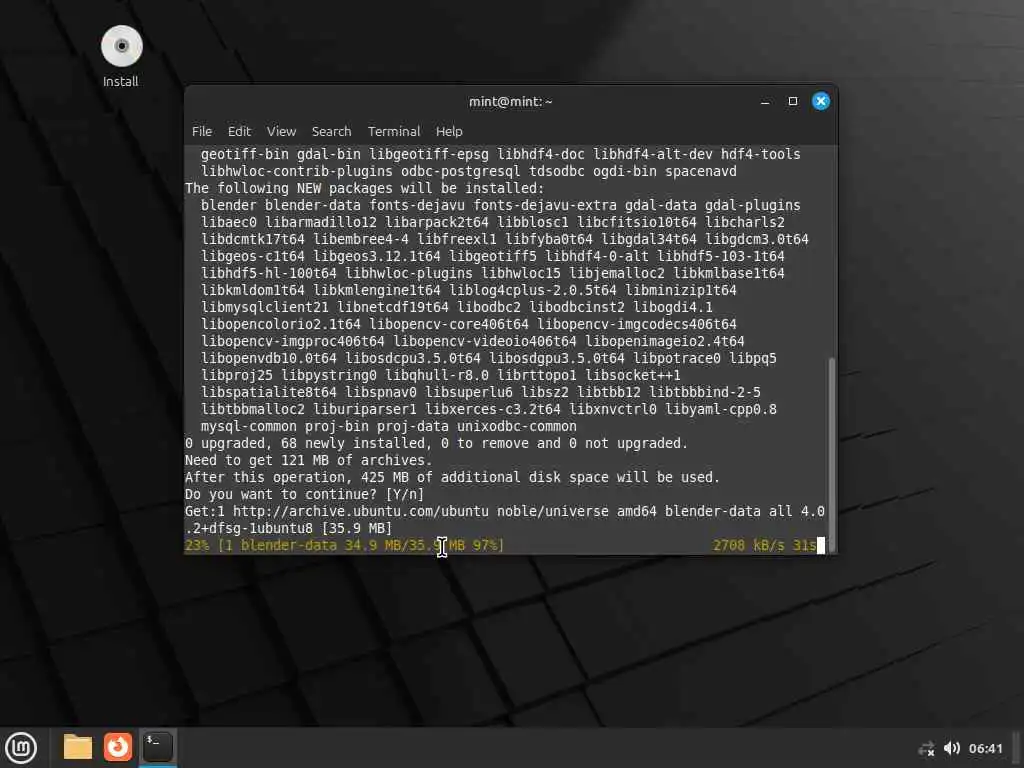Click the 'Do you want to continue? [Y/n]' line

(304, 494)
